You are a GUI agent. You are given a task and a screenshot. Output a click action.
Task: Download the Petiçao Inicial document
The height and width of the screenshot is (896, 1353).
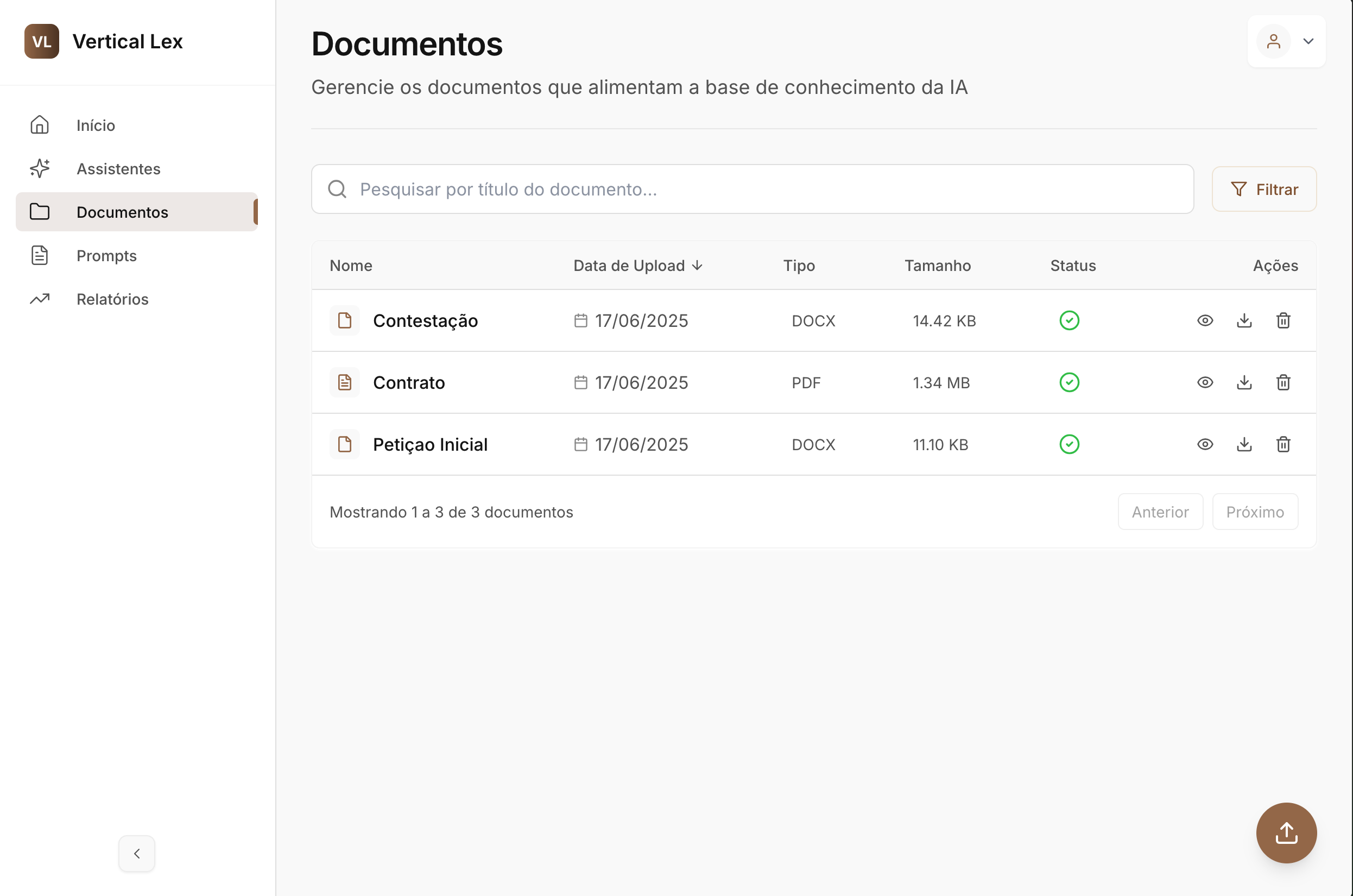pyautogui.click(x=1244, y=444)
